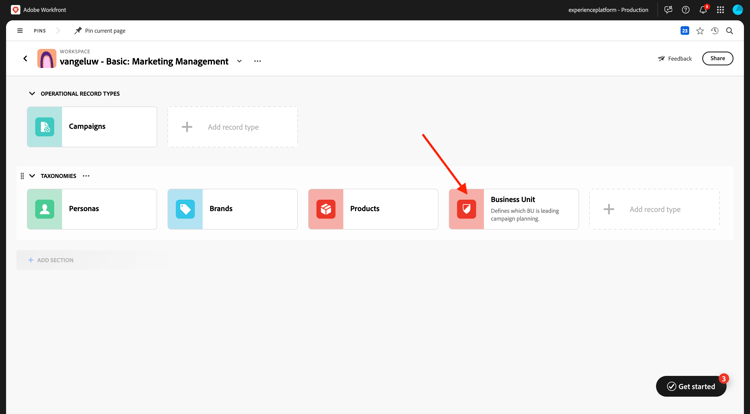
Task: Open the notifications bell
Action: tap(703, 10)
